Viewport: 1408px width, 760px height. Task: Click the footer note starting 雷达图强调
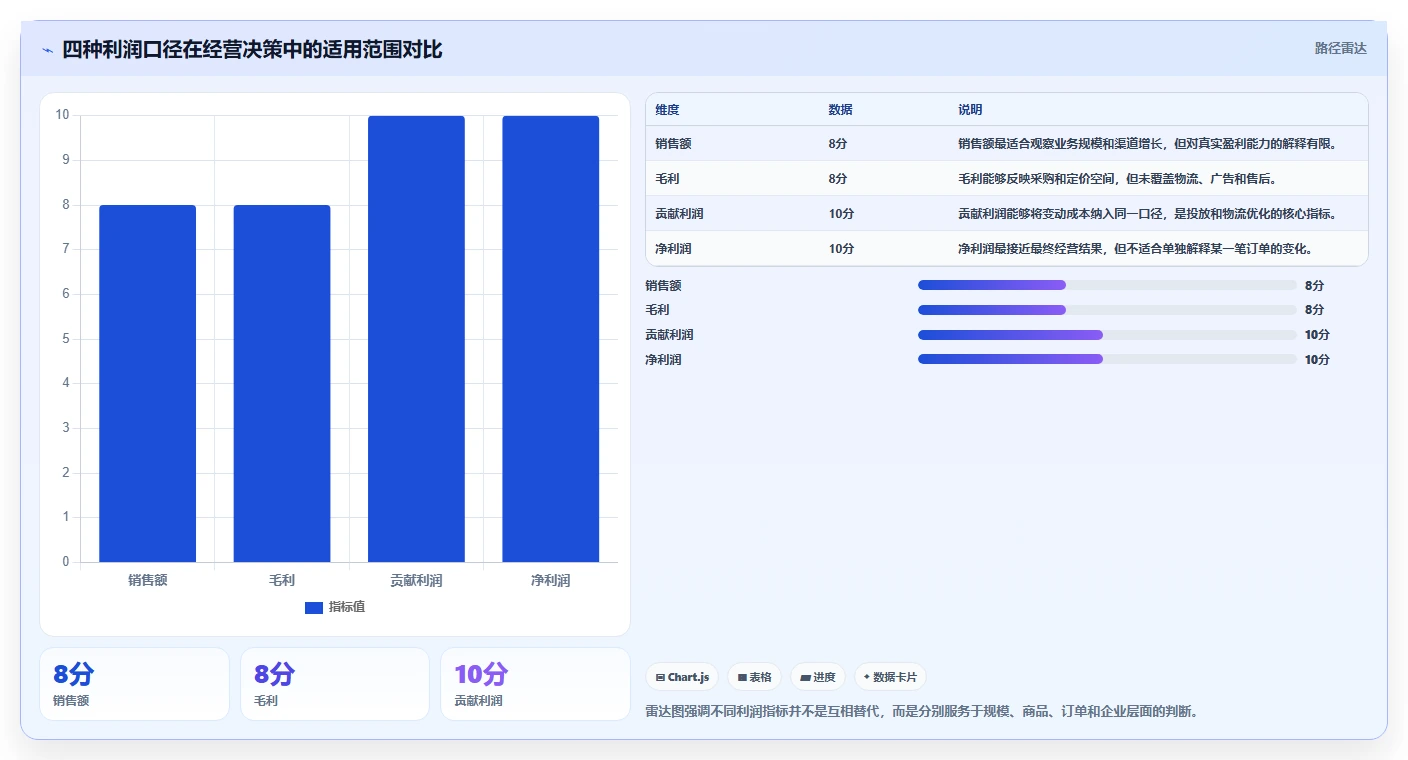[x=922, y=712]
